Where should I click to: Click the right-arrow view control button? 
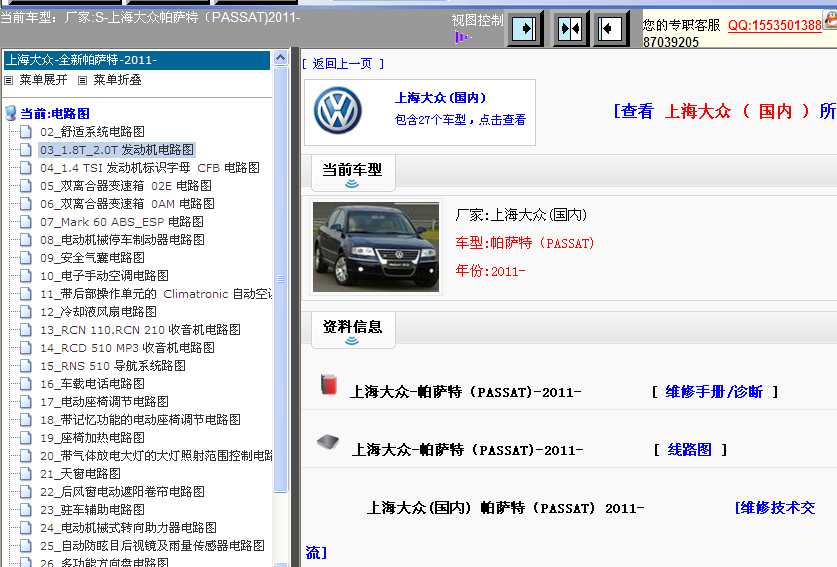pos(525,29)
